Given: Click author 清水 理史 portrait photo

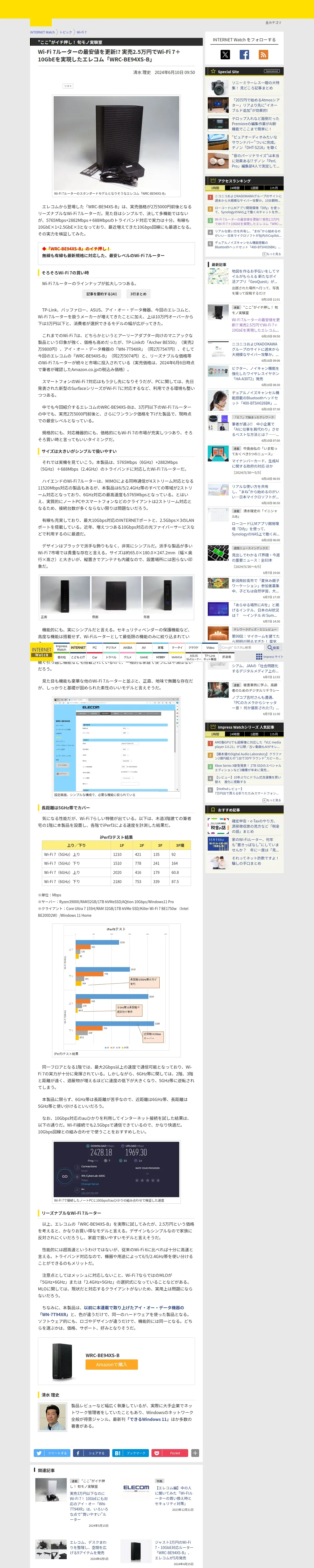Looking at the screenshot, I should [x=52, y=1417].
